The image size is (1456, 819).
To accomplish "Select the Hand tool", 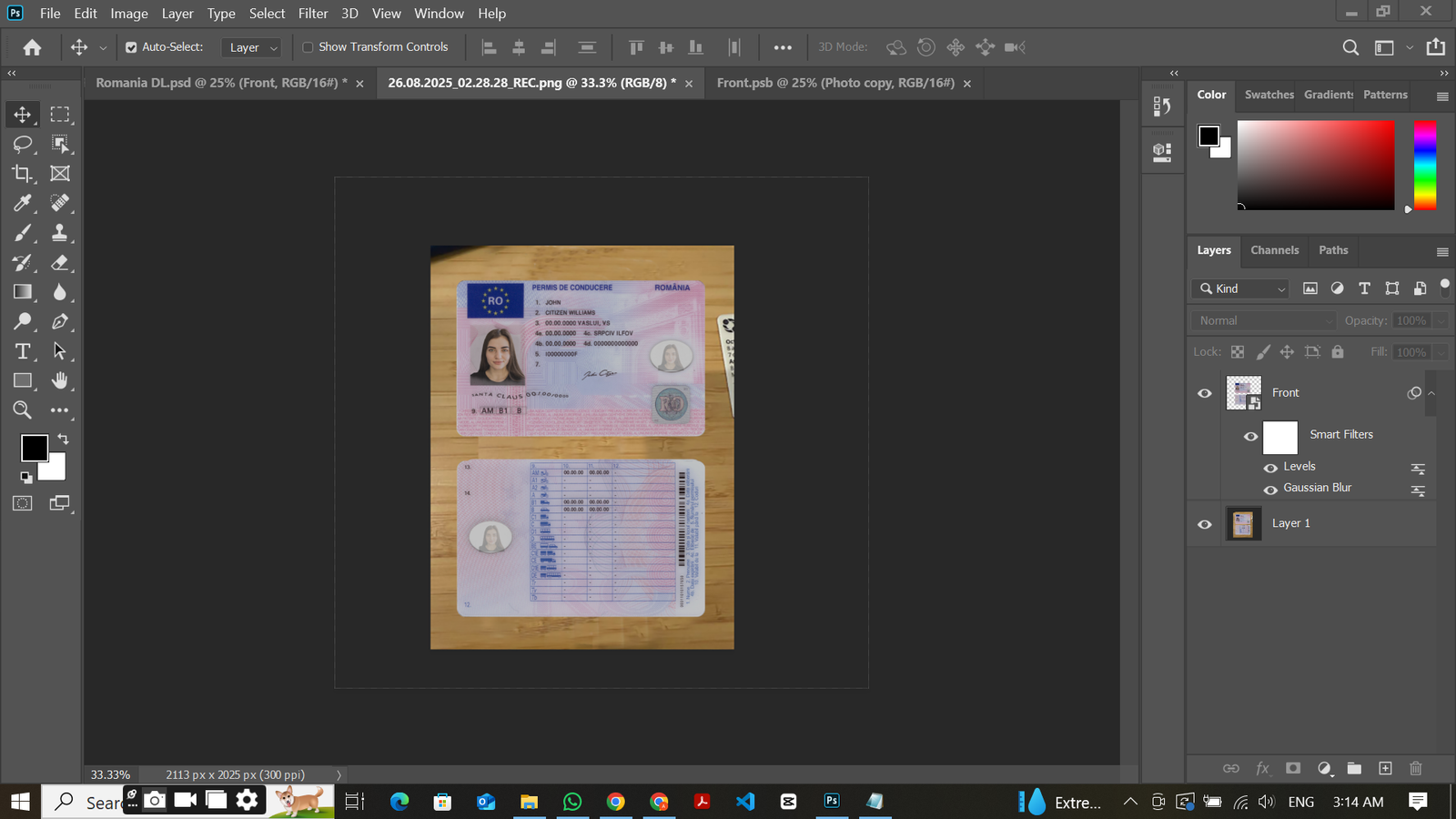I will 60,380.
